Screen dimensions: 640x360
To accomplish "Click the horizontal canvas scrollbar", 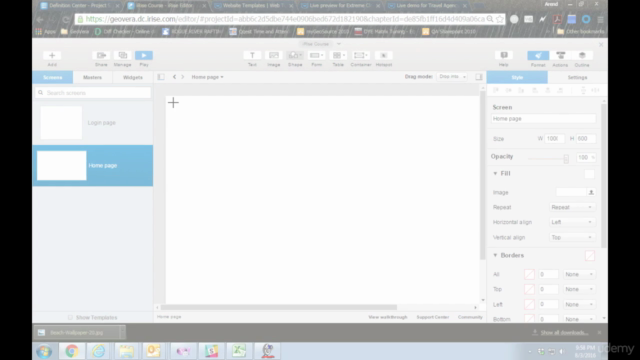I will tap(279, 307).
